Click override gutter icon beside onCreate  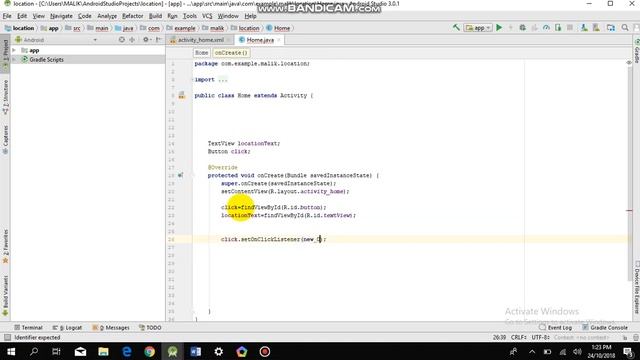180,176
